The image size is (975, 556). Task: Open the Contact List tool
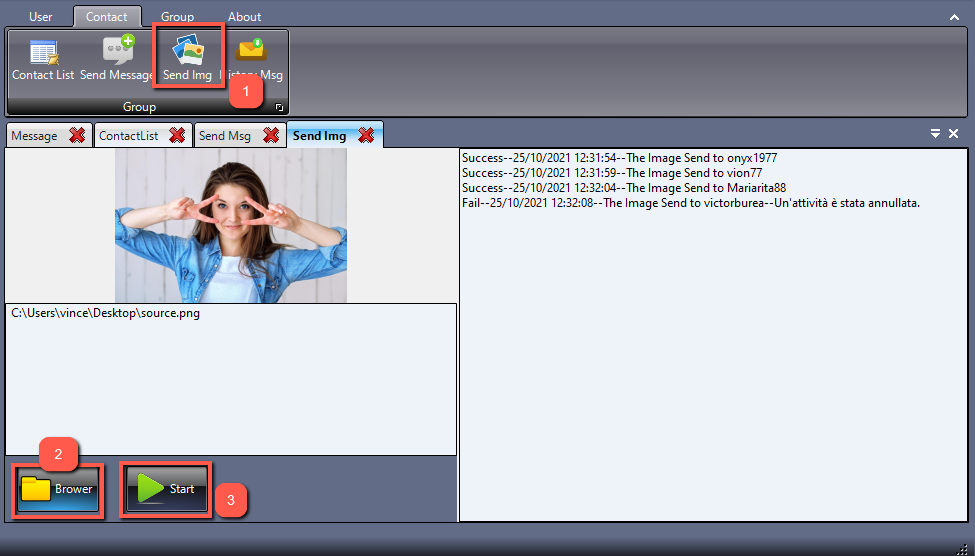coord(43,60)
